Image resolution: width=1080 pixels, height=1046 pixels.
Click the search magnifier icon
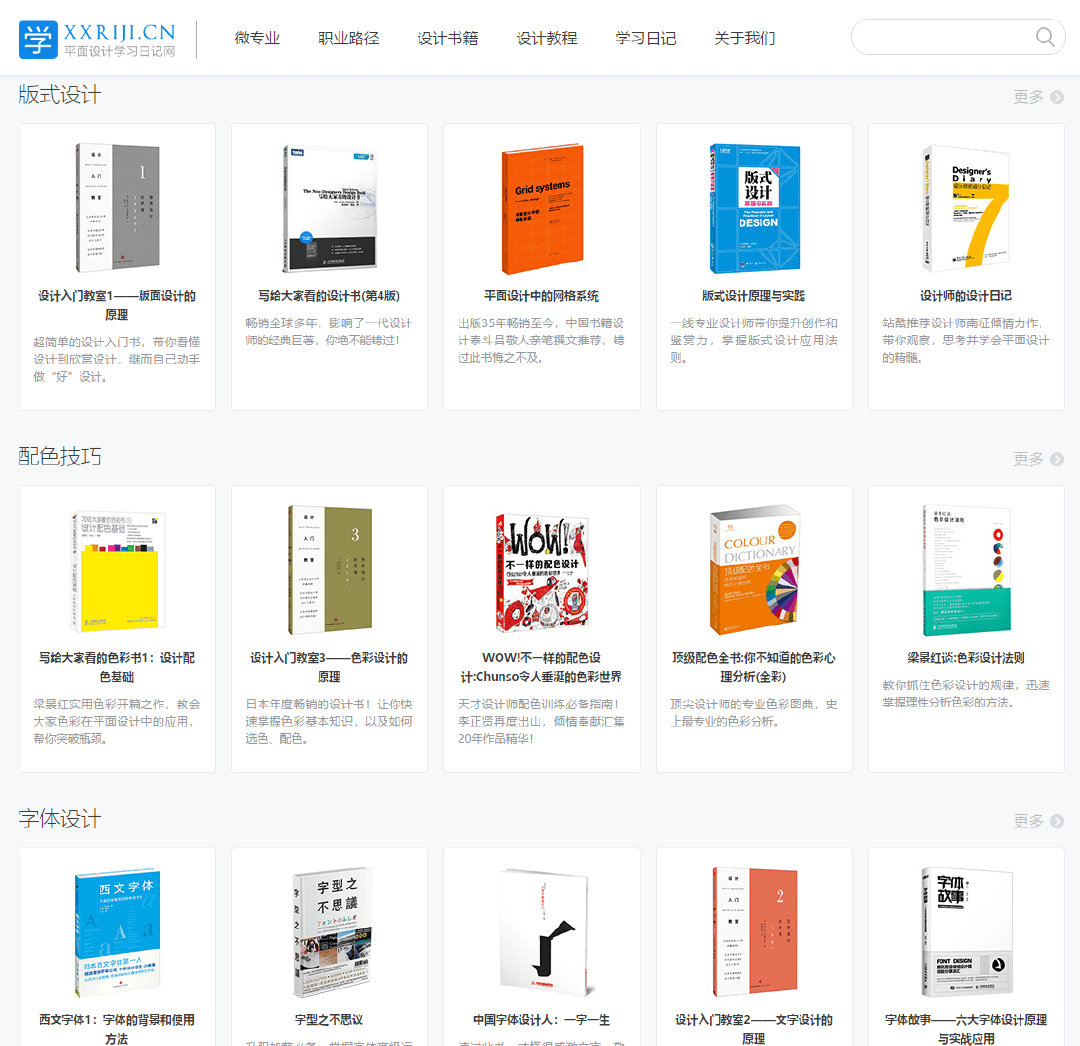[1044, 37]
